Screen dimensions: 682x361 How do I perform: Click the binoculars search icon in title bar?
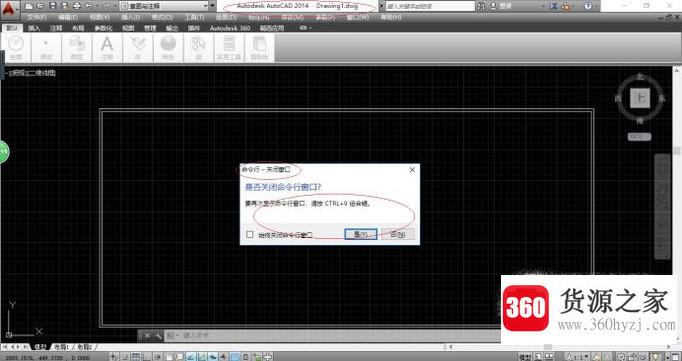[x=481, y=6]
